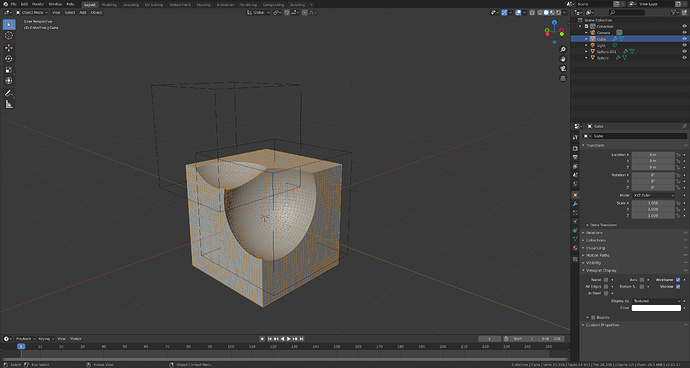Open the timeline Keying menu

46,339
